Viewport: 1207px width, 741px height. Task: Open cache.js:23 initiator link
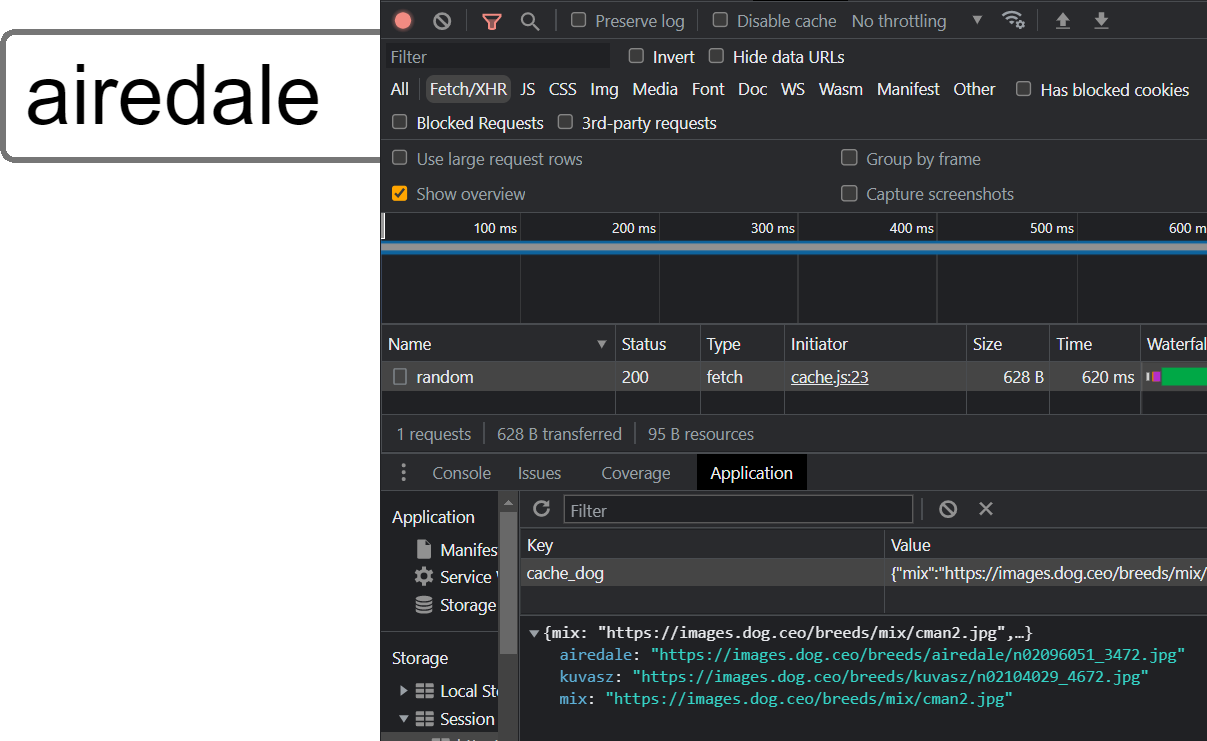(x=829, y=377)
